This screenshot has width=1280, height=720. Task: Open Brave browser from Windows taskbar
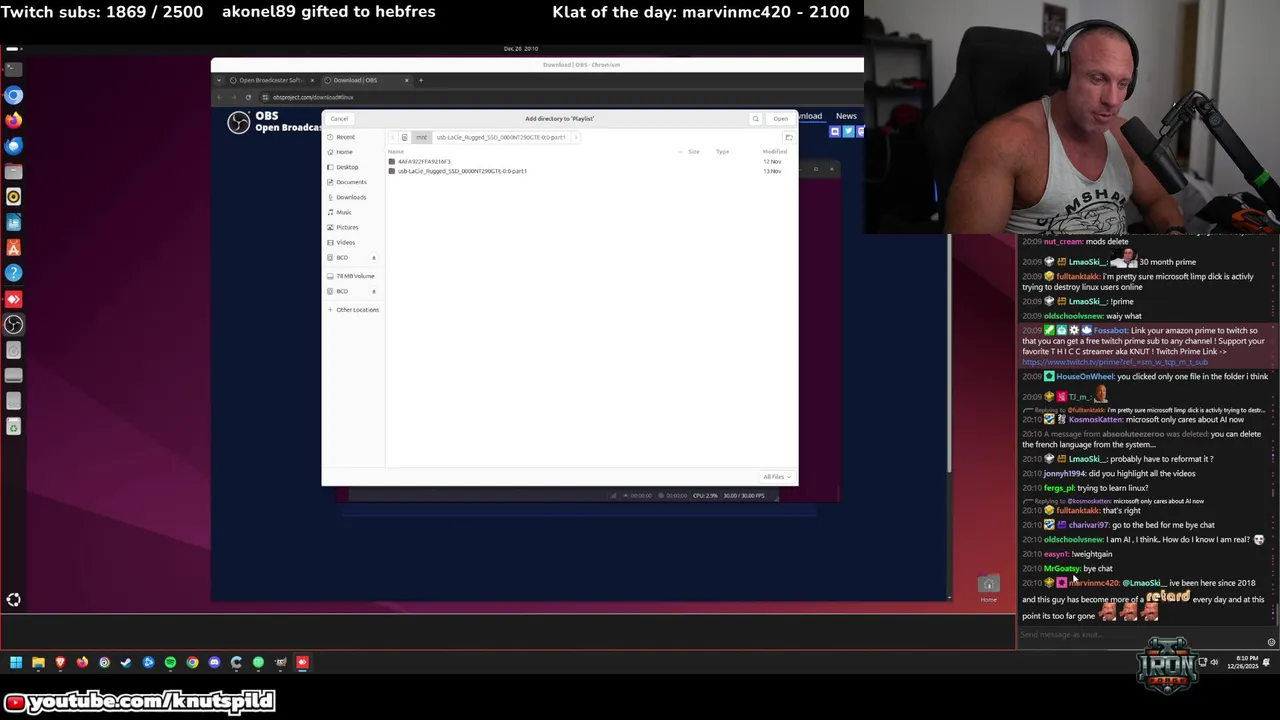click(x=60, y=662)
